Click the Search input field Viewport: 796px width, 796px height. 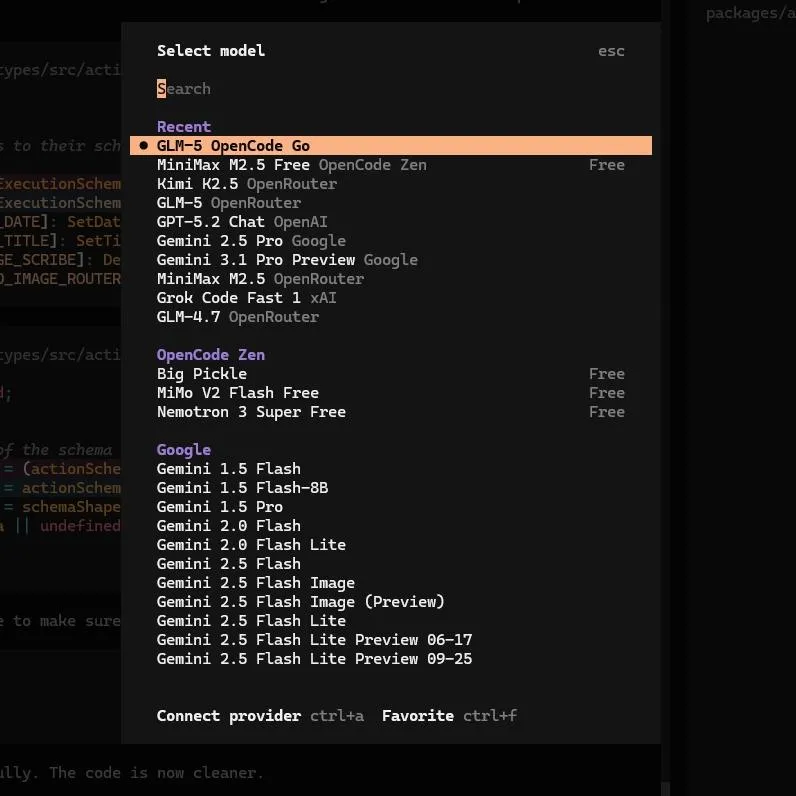pyautogui.click(x=391, y=89)
